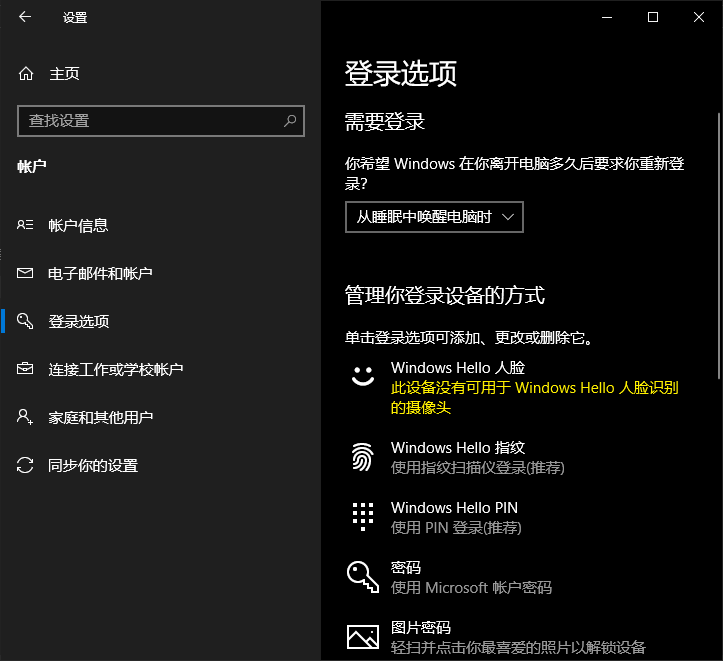The height and width of the screenshot is (661, 723).
Task: Click the key icon beside 登录选项
Action: 25,321
